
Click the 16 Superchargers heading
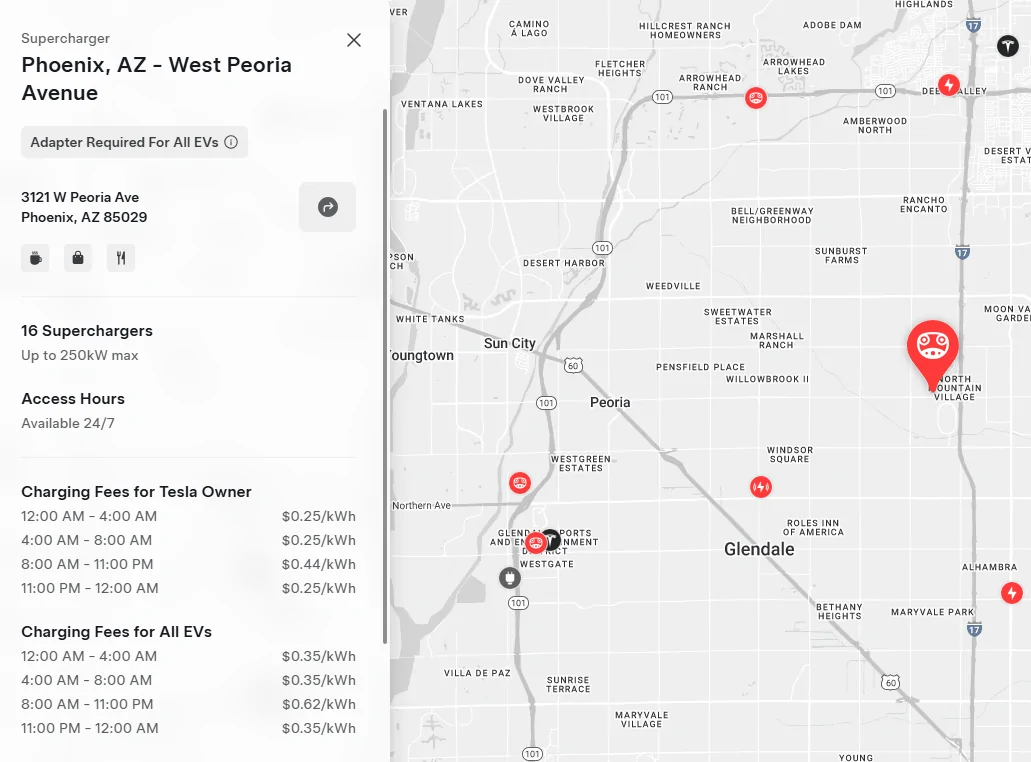coord(87,331)
